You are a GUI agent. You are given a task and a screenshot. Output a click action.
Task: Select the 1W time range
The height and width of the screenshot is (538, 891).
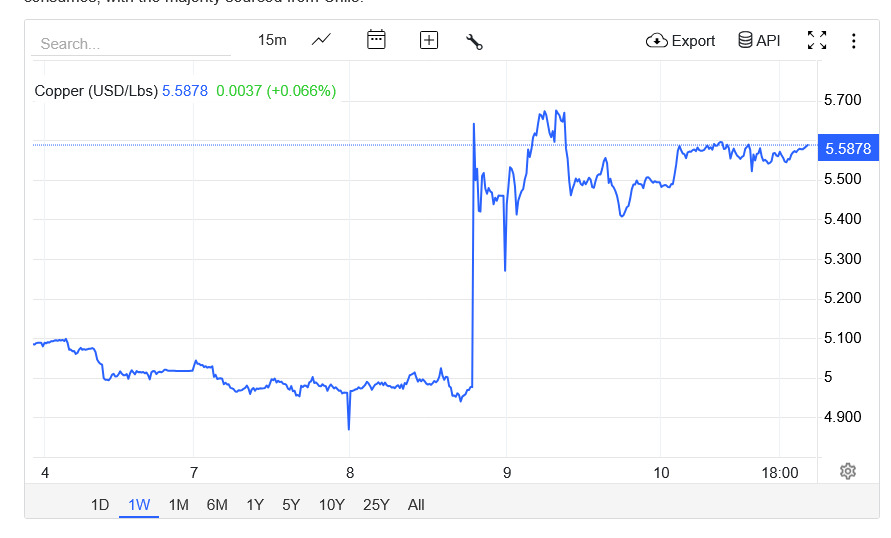(x=139, y=505)
